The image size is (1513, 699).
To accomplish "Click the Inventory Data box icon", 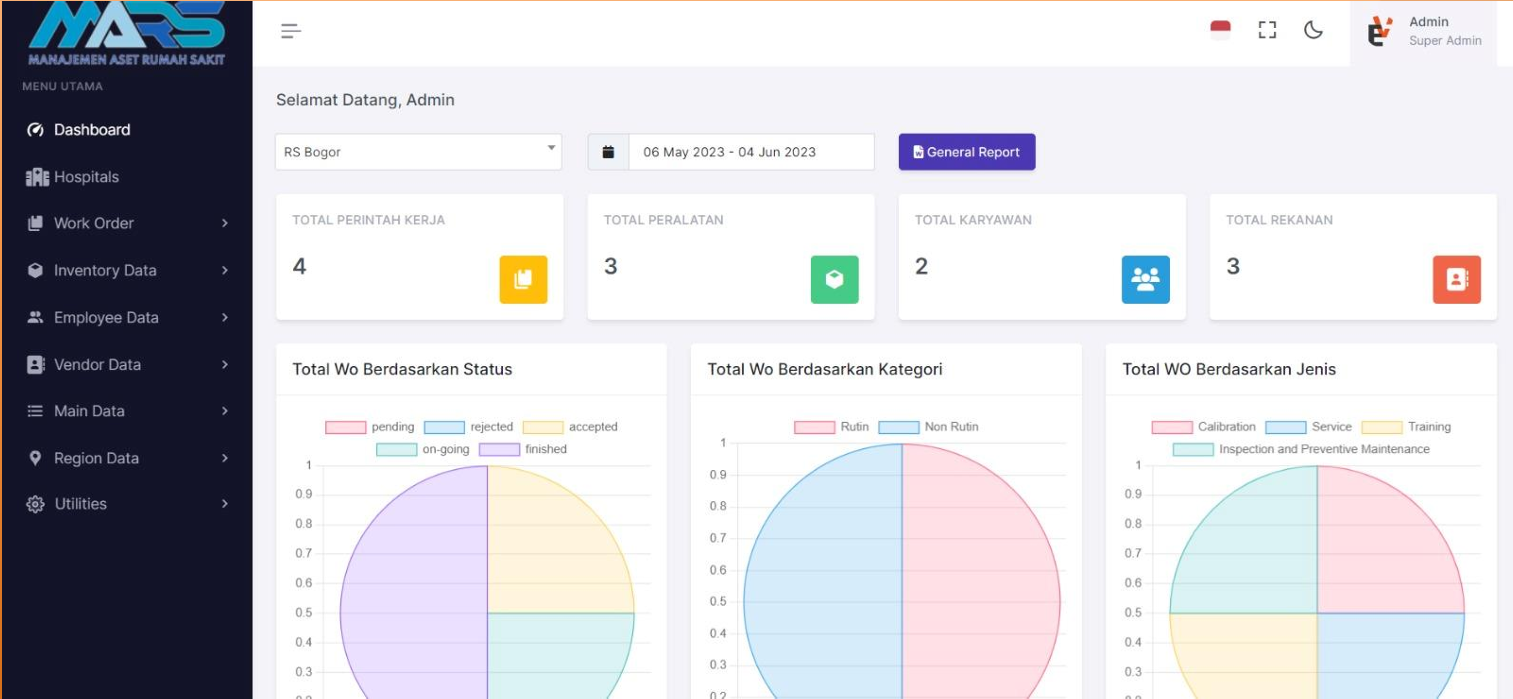I will pos(36,270).
